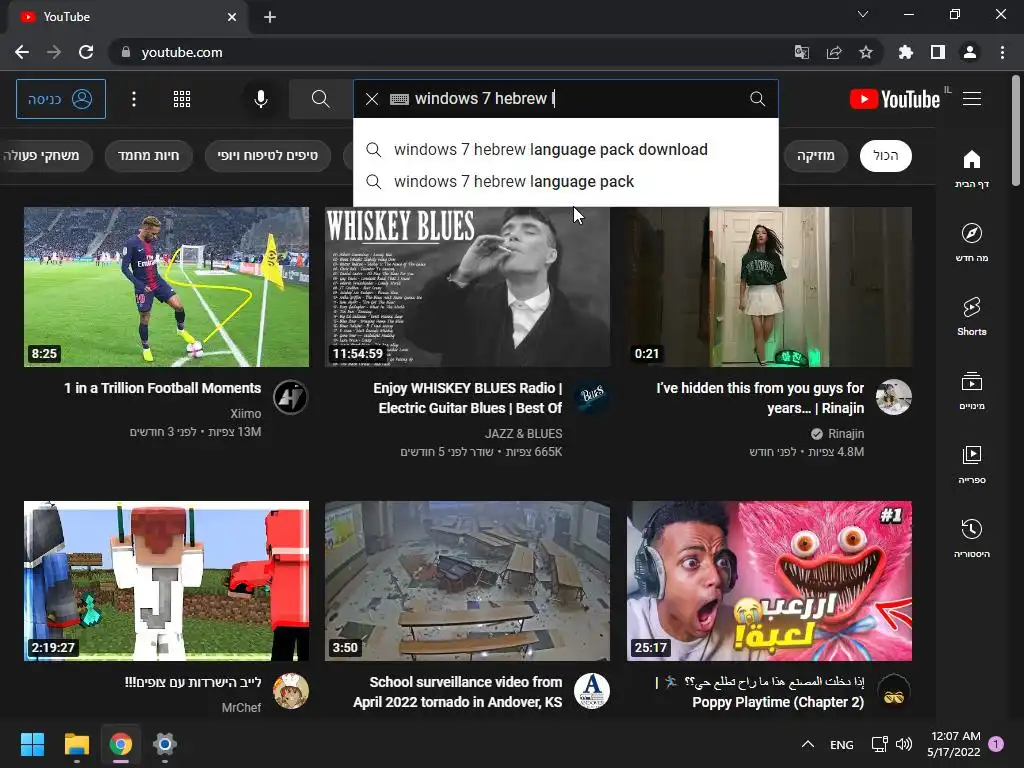Clear the search box text with X
Image resolution: width=1024 pixels, height=768 pixels.
coord(372,99)
